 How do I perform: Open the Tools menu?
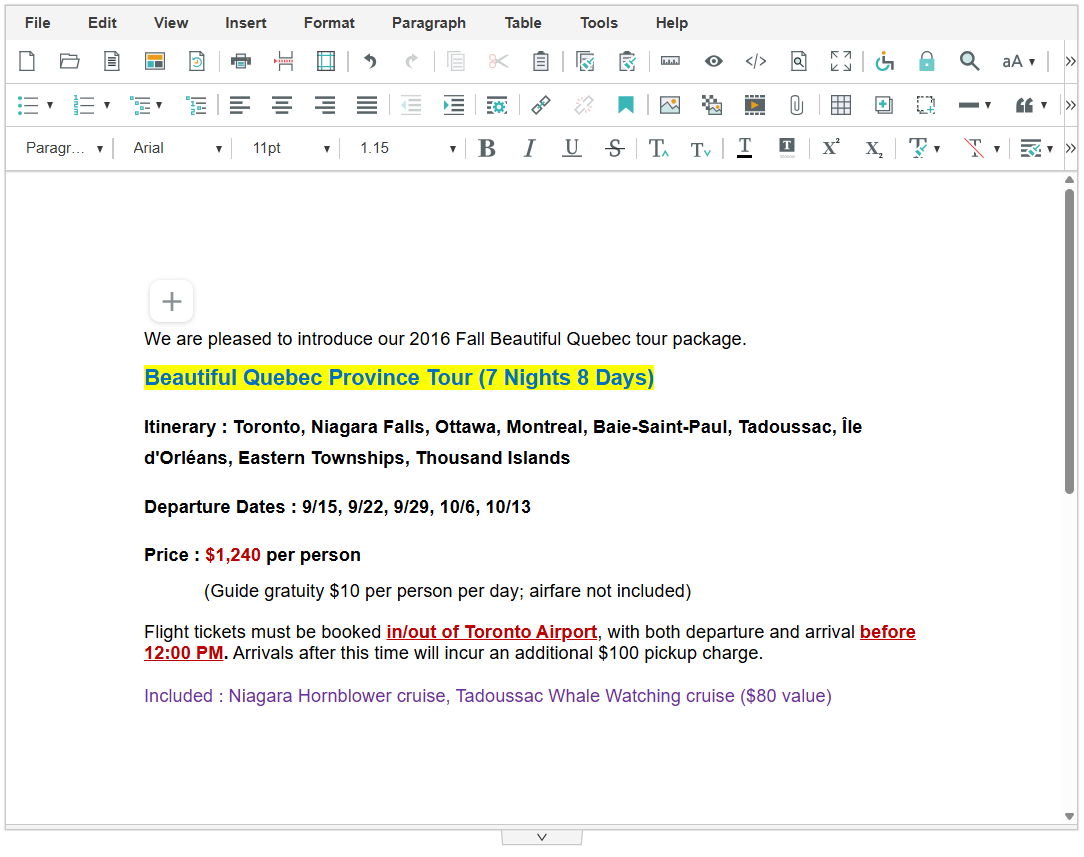point(599,23)
